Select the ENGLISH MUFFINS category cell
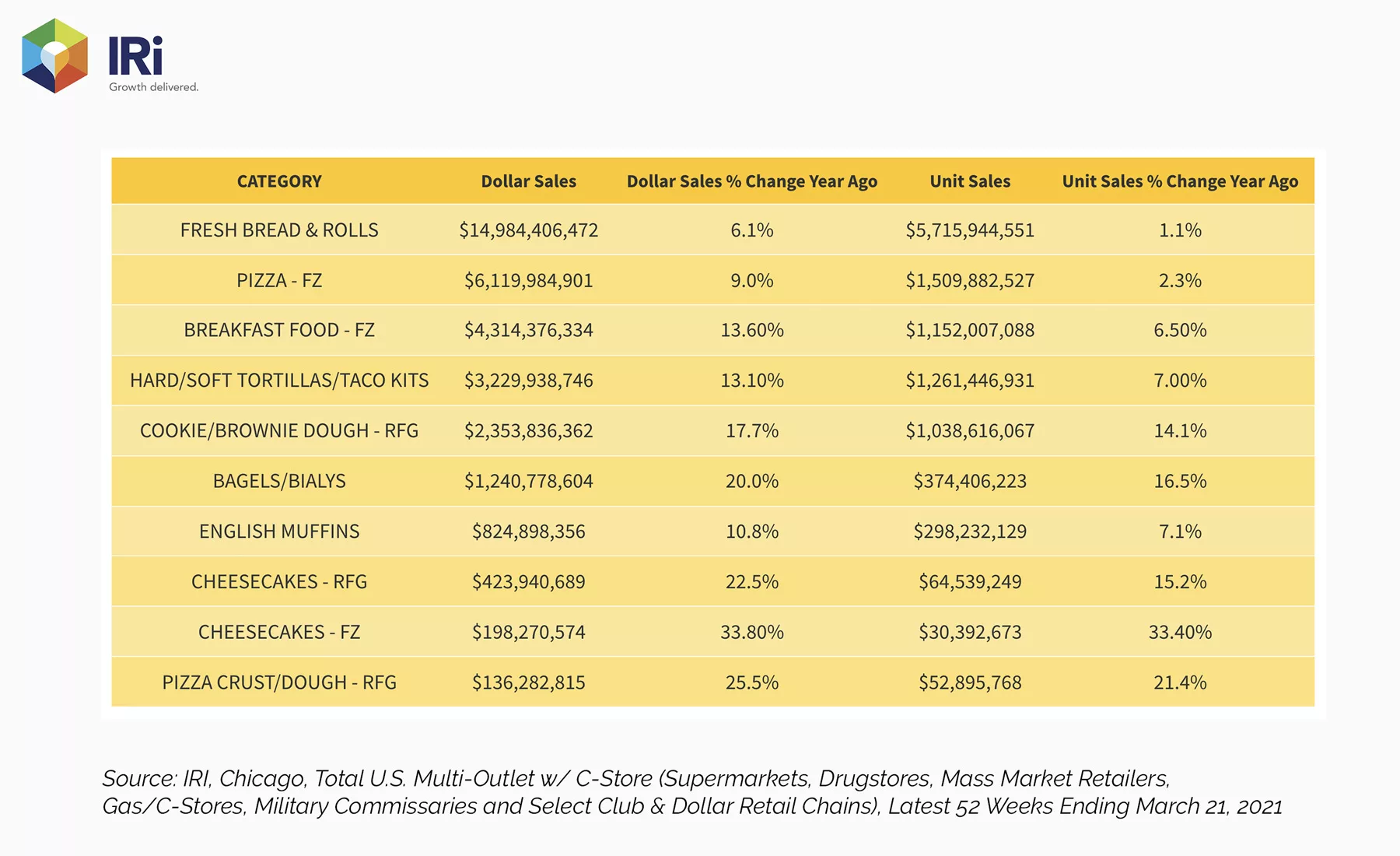The width and height of the screenshot is (1400, 856). point(279,531)
